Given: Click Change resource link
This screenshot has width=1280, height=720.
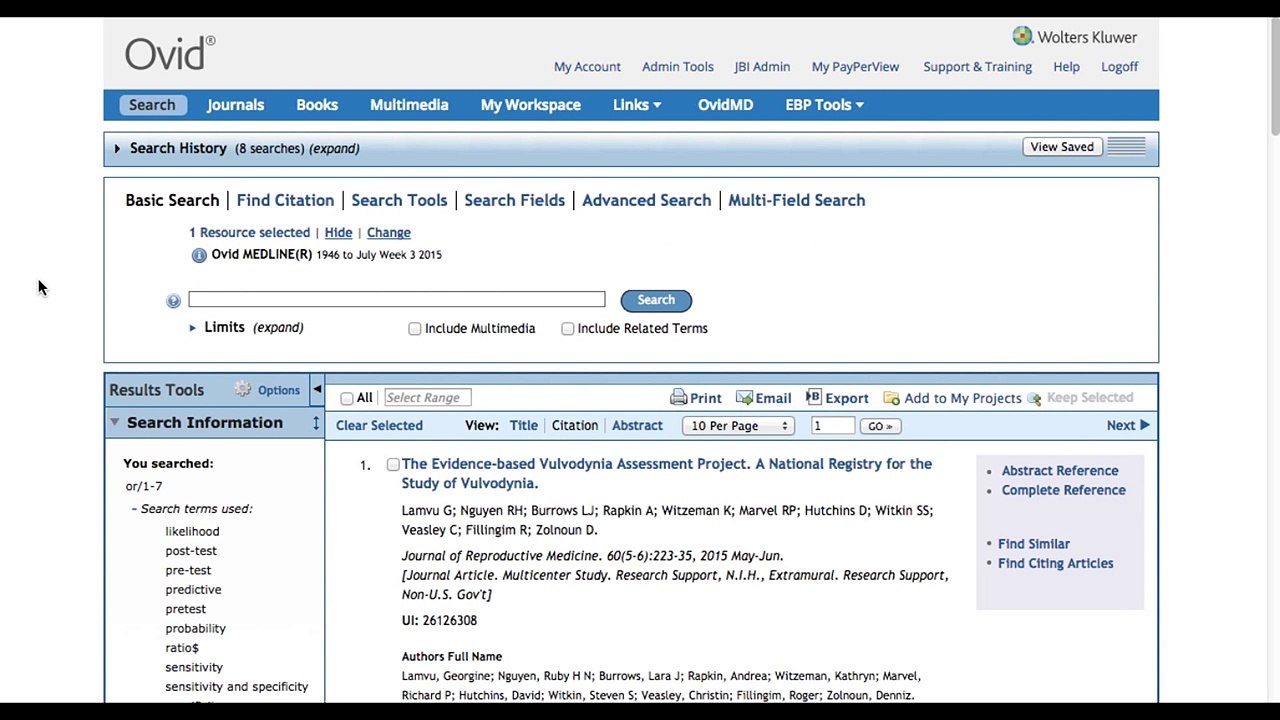Looking at the screenshot, I should pos(388,233).
